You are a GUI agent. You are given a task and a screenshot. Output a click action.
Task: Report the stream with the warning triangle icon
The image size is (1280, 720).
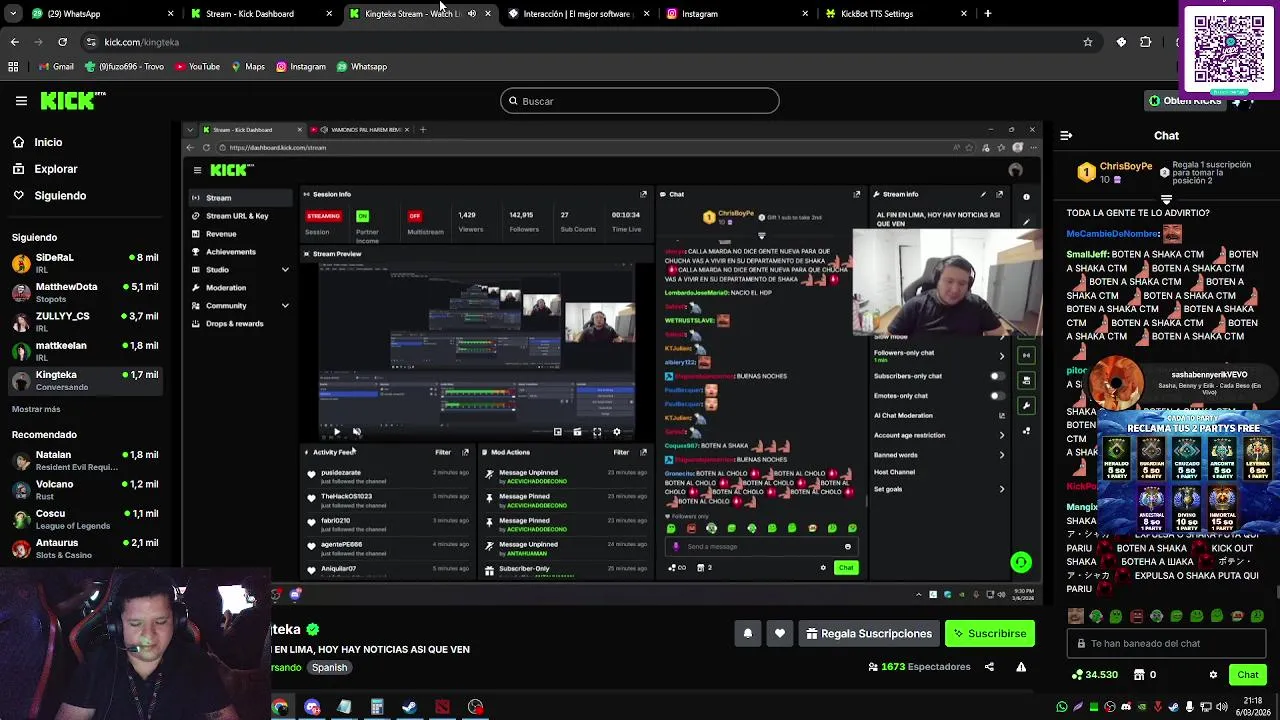coord(1021,667)
